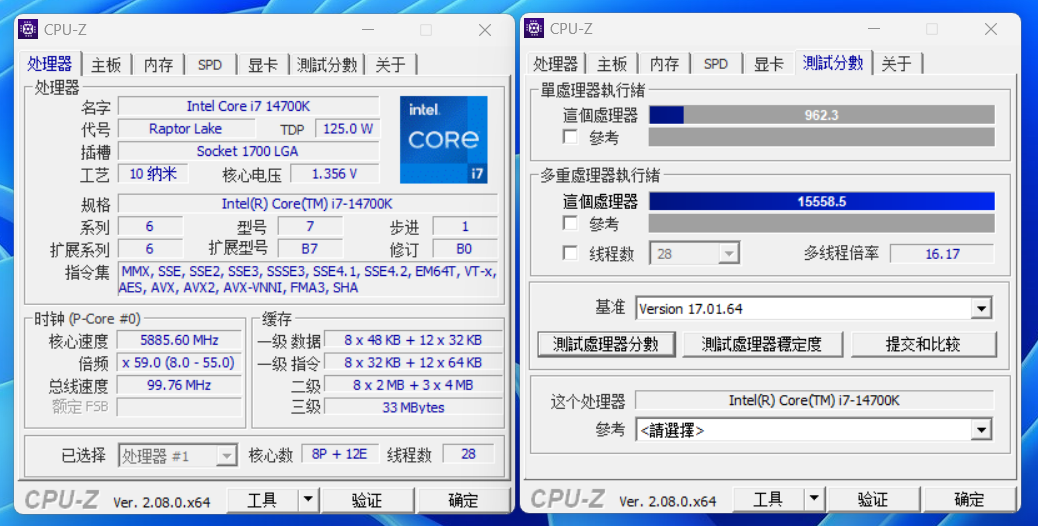Viewport: 1038px width, 526px height.
Task: Open 測試分數 tab in left window
Action: point(327,65)
